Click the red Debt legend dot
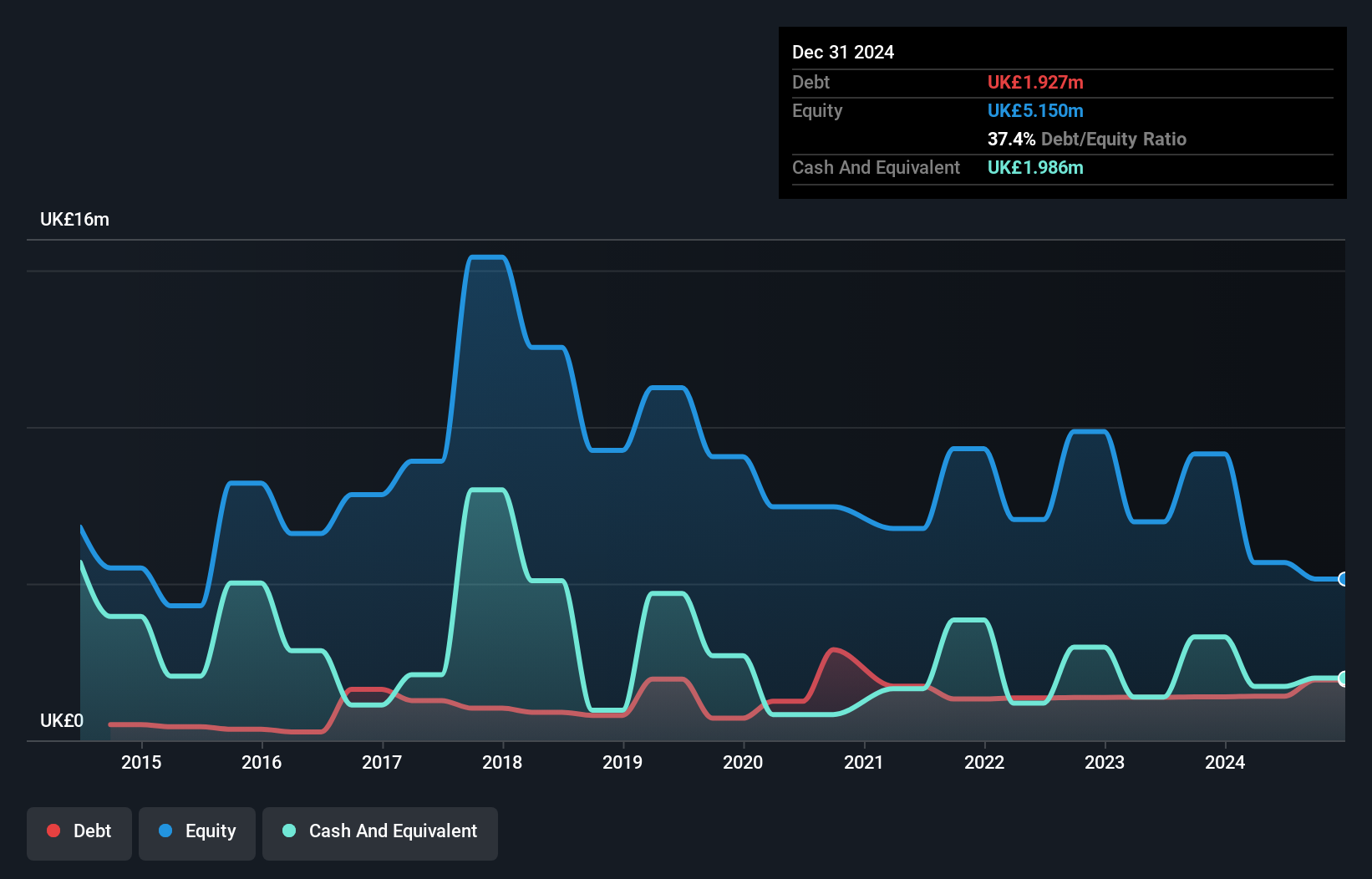This screenshot has width=1372, height=879. (53, 831)
